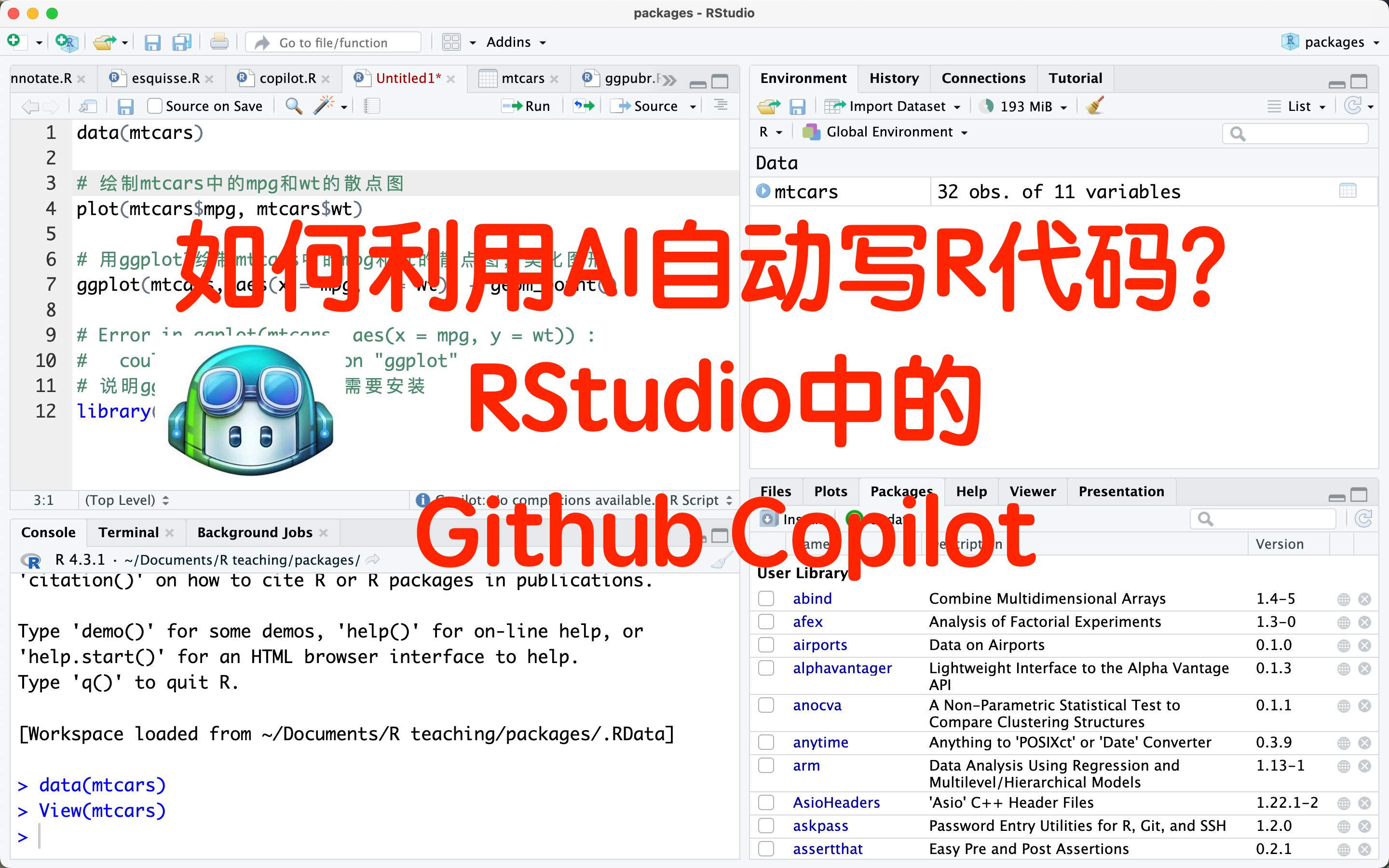Click the re-run previous code icon
This screenshot has height=868, width=1389.
[584, 106]
